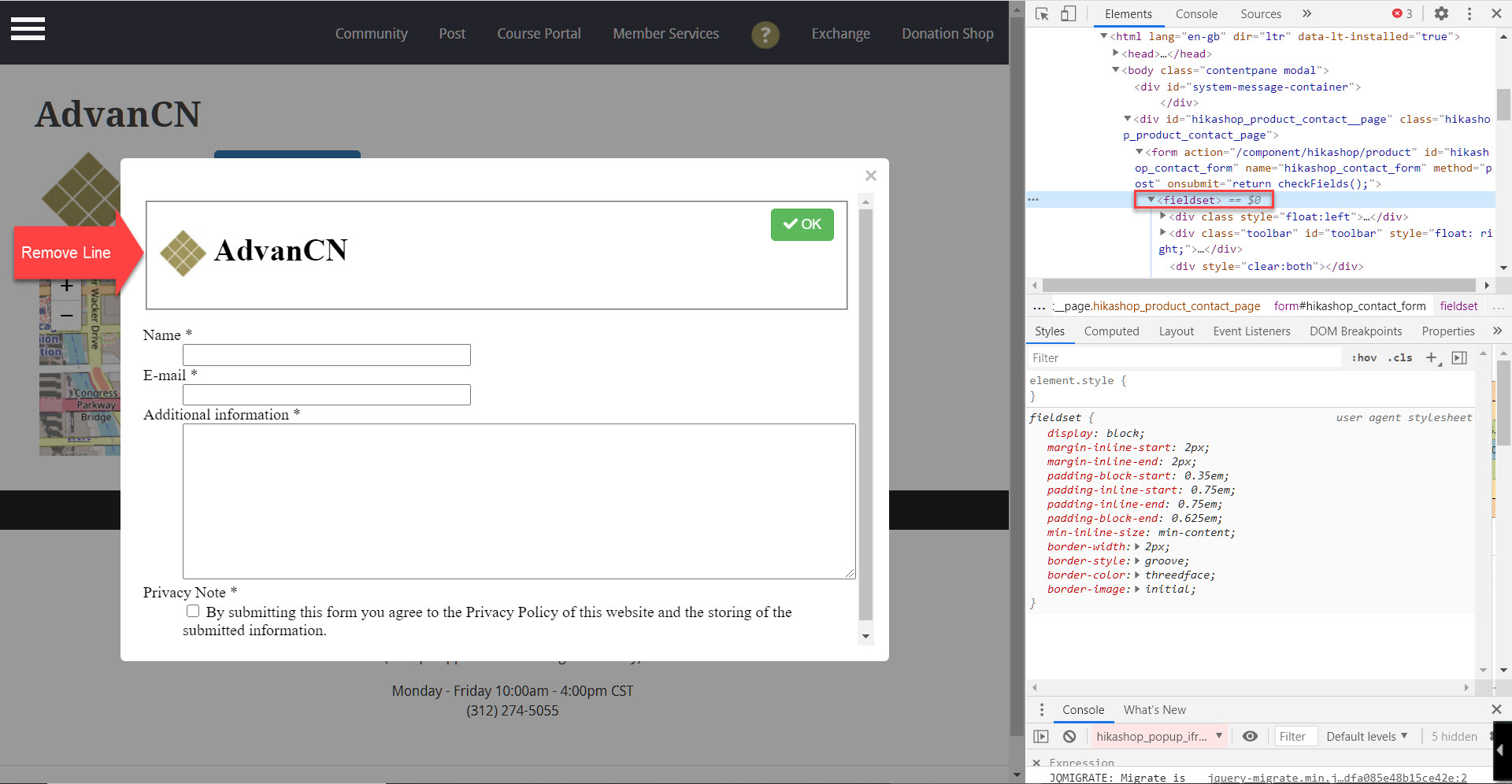Expand the toolbar div node
The image size is (1512, 784).
1162,233
